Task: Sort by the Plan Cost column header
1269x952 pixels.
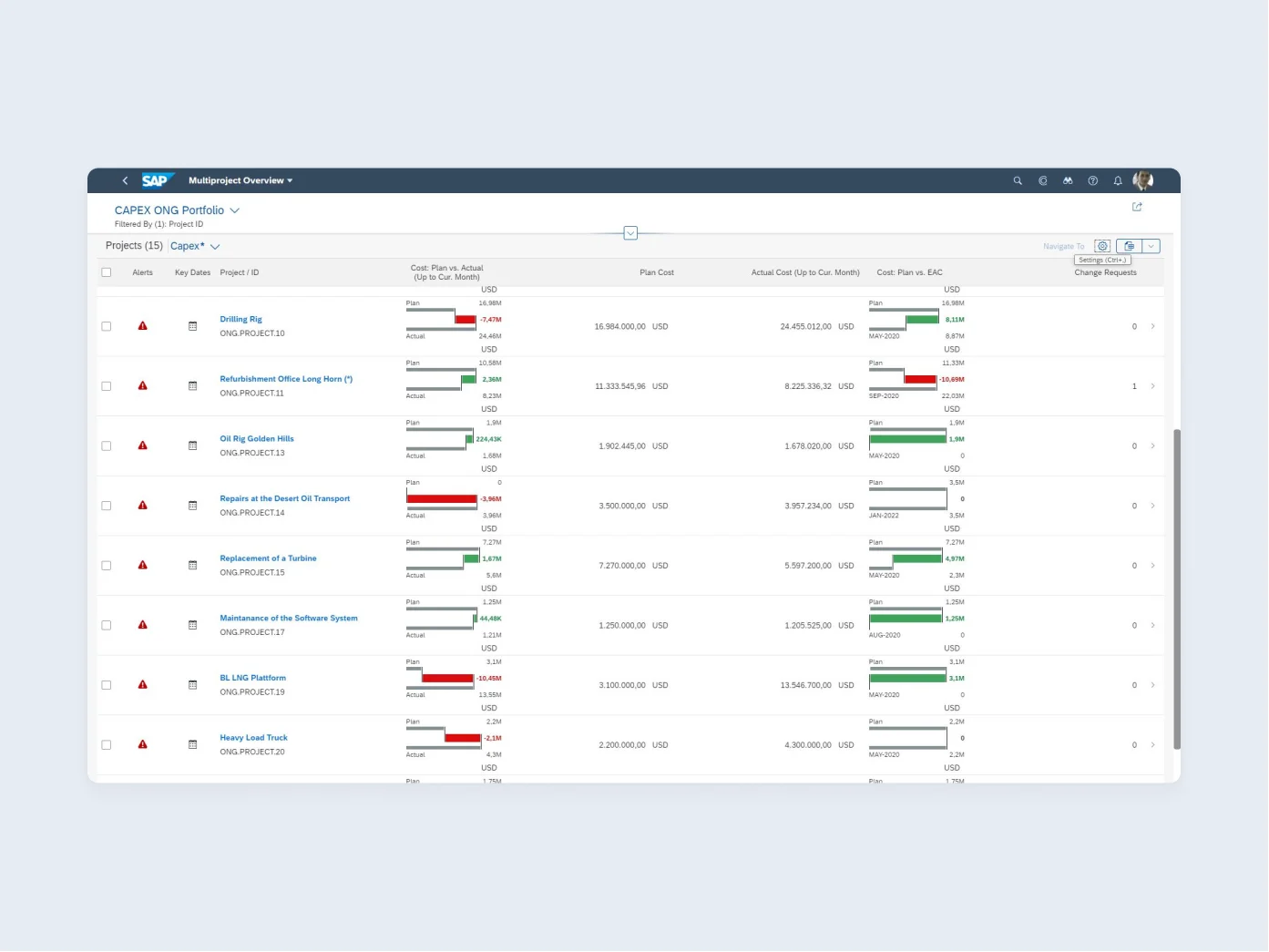Action: tap(657, 272)
